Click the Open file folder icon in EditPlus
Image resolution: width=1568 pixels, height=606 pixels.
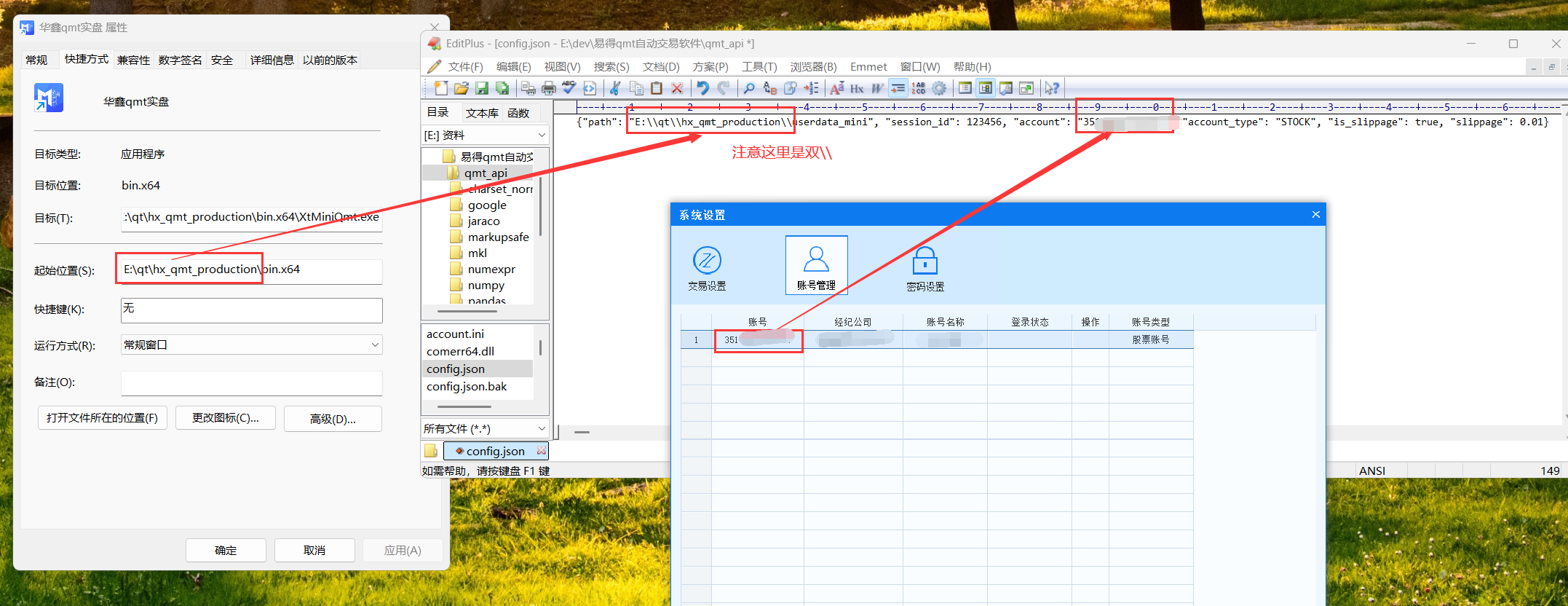(x=461, y=88)
